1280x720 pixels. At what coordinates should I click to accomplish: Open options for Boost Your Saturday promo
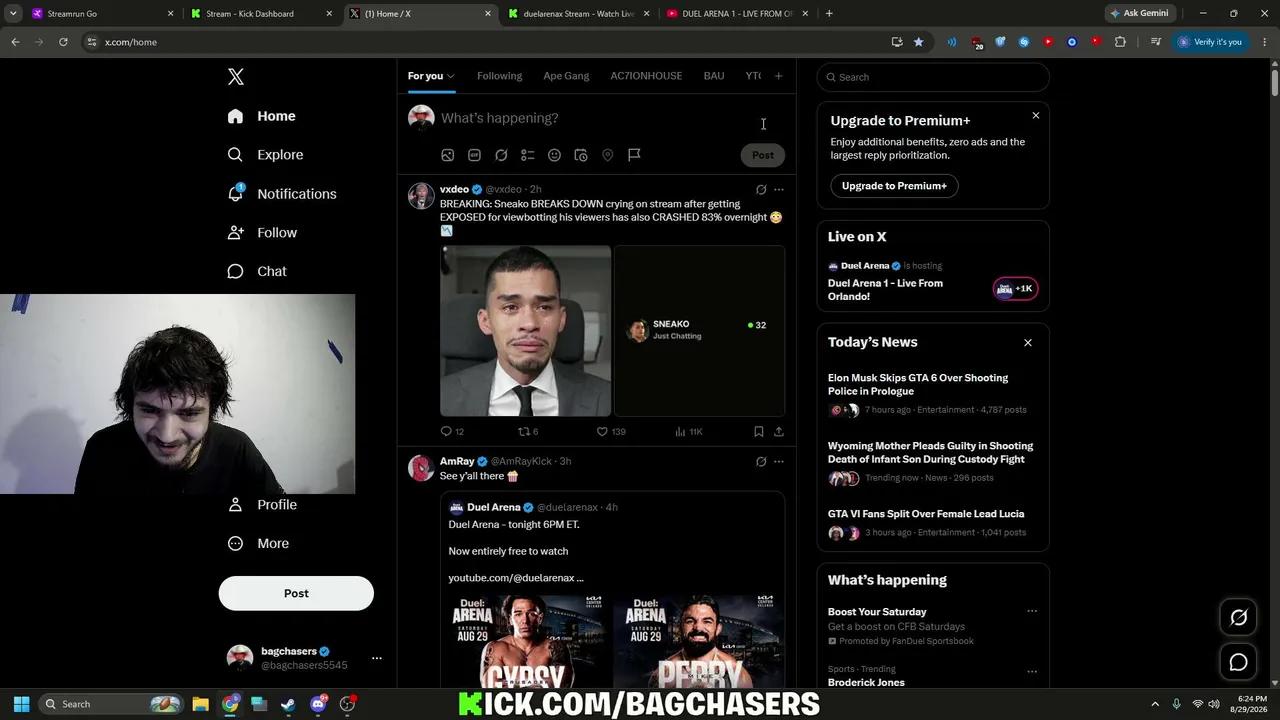pyautogui.click(x=1032, y=611)
